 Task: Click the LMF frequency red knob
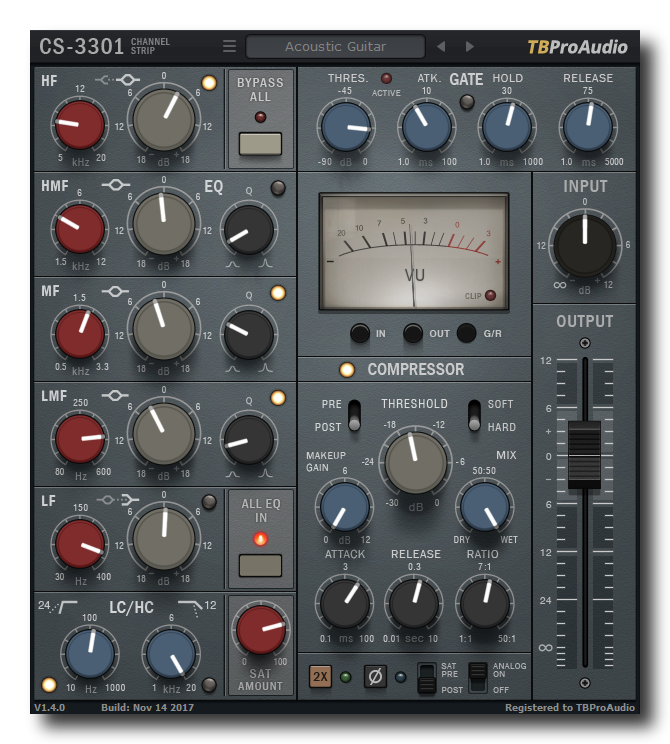80,439
